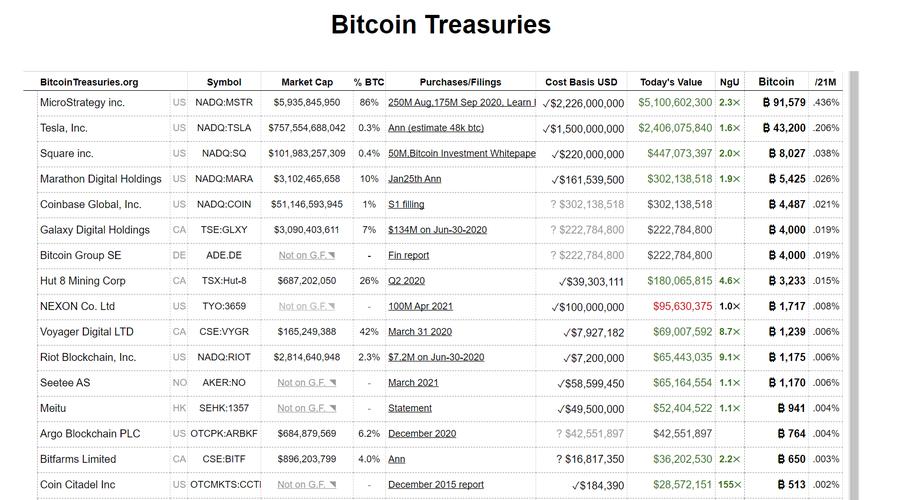Click the Bitcoin column header
This screenshot has height=500, width=905.
776,82
